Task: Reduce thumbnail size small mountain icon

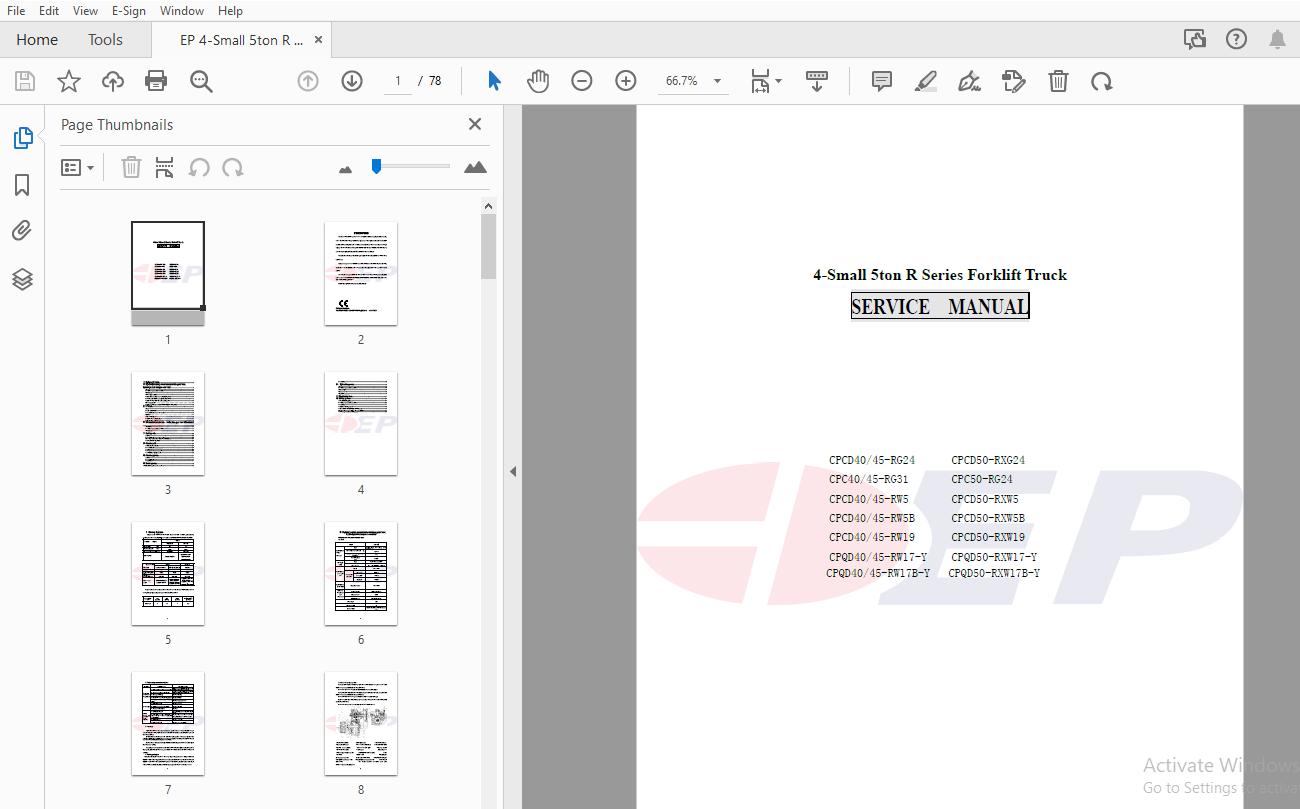Action: point(346,169)
